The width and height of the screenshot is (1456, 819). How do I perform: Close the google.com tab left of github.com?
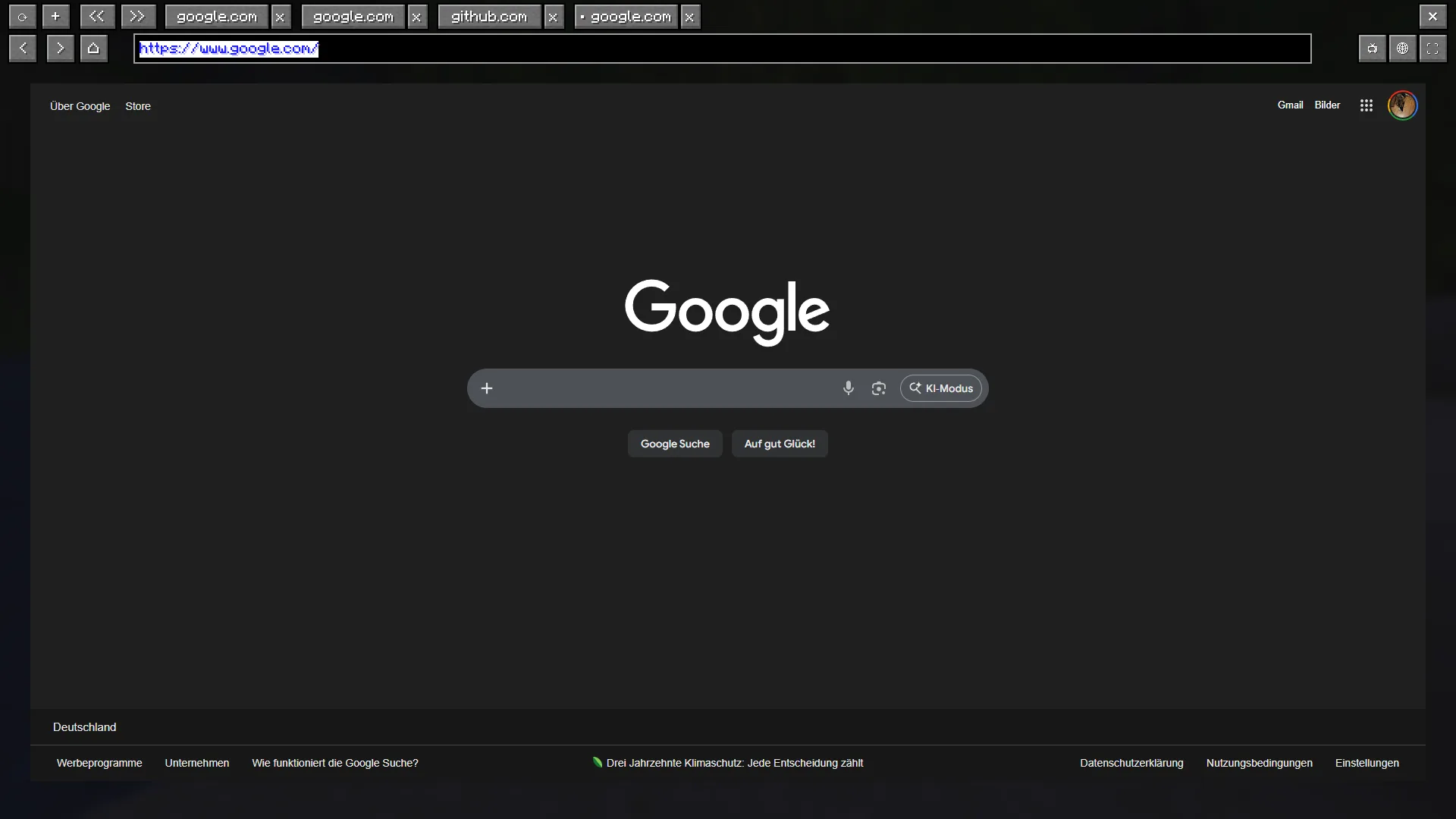coord(417,17)
